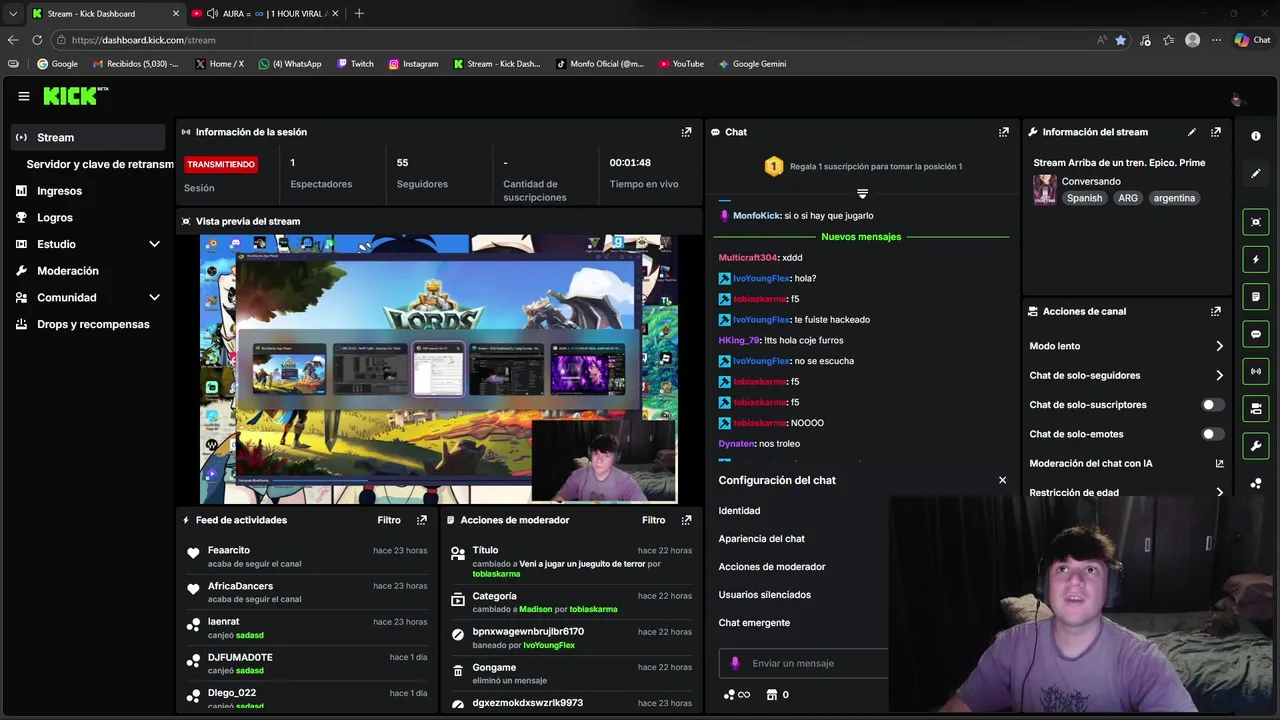This screenshot has width=1280, height=720.
Task: Close the Configuración del chat panel
Action: click(1002, 480)
